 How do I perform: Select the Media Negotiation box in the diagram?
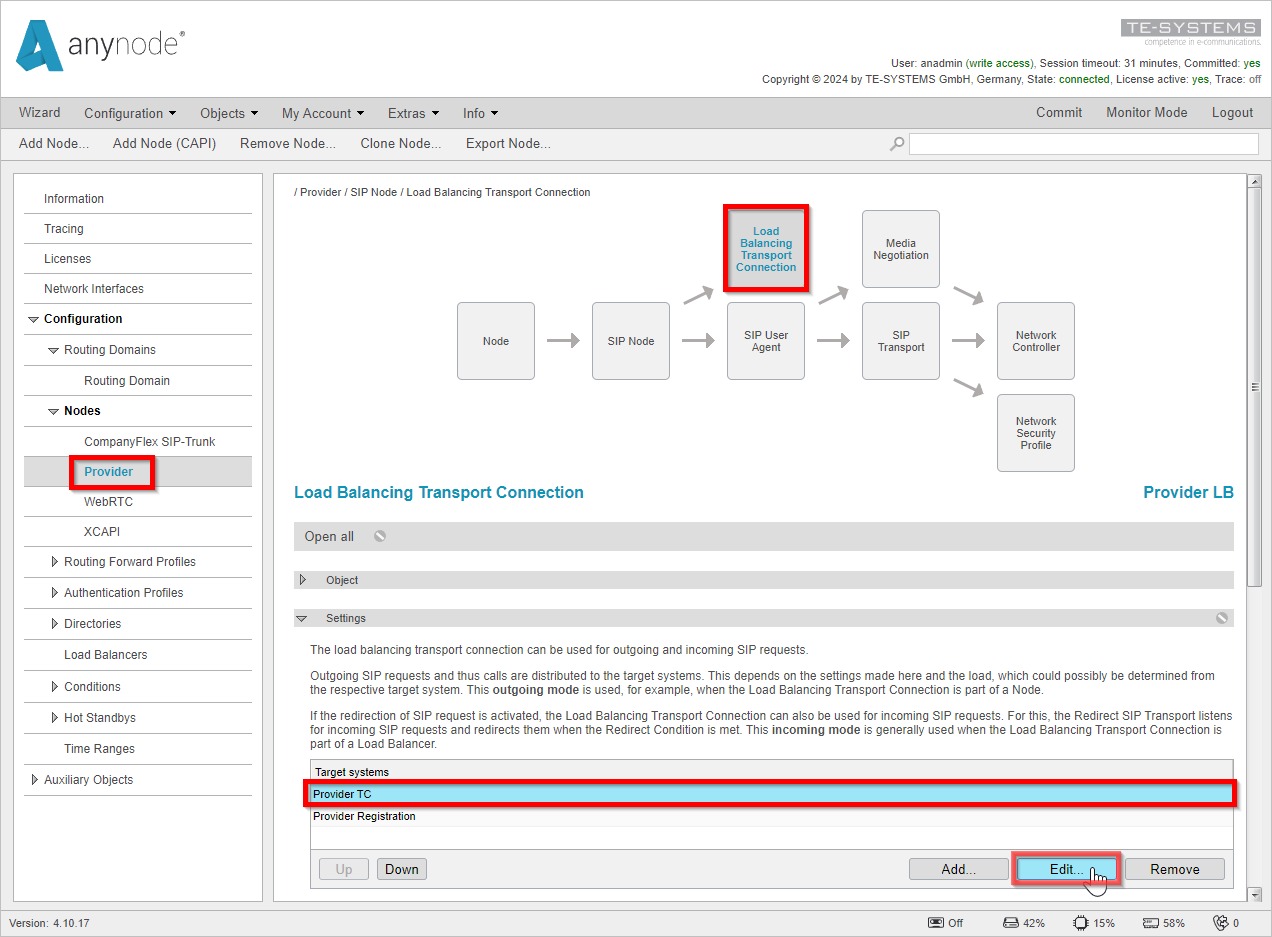[x=900, y=248]
